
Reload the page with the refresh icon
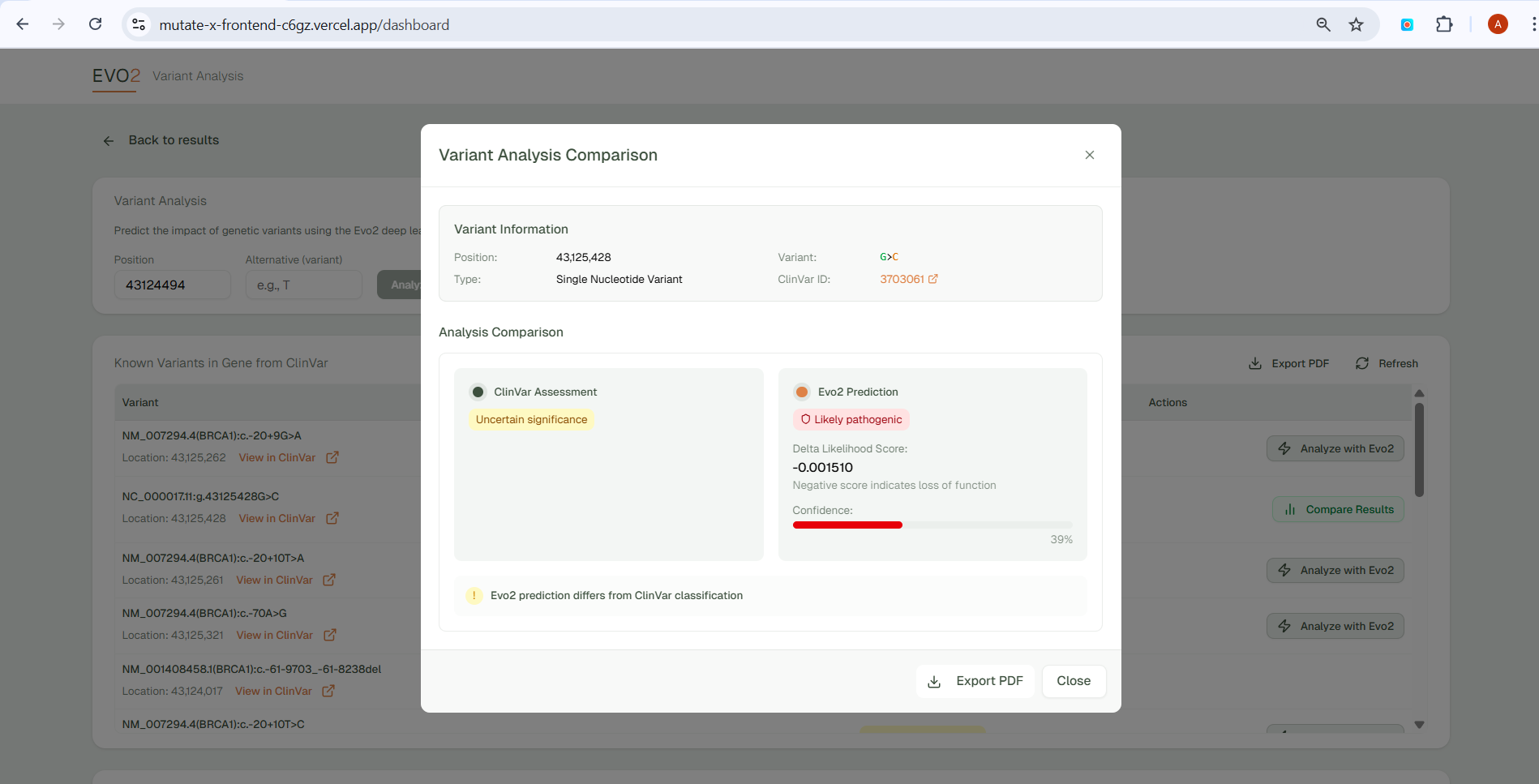96,24
